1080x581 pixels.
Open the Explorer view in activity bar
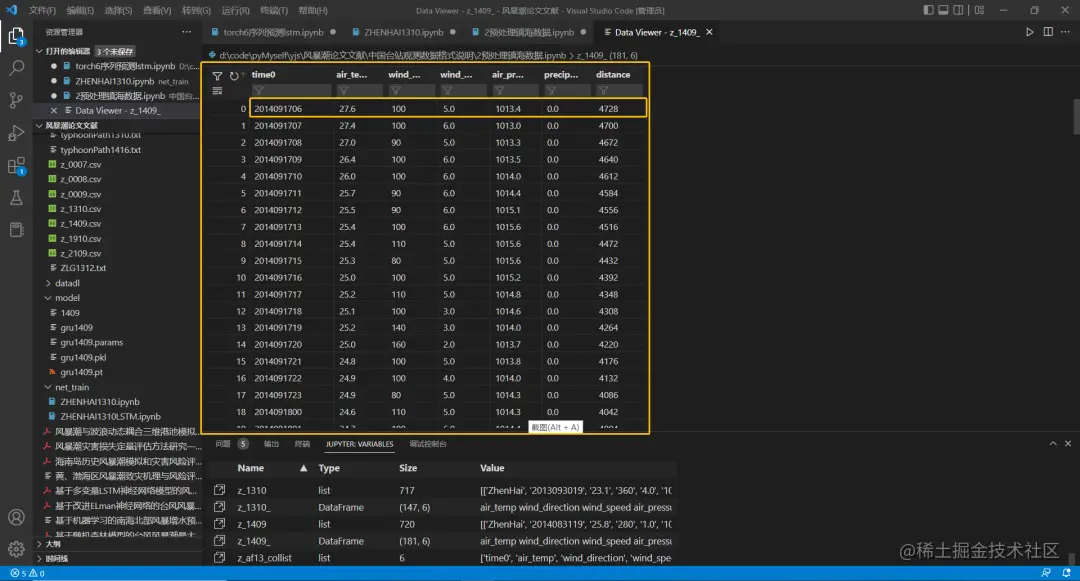coord(16,36)
